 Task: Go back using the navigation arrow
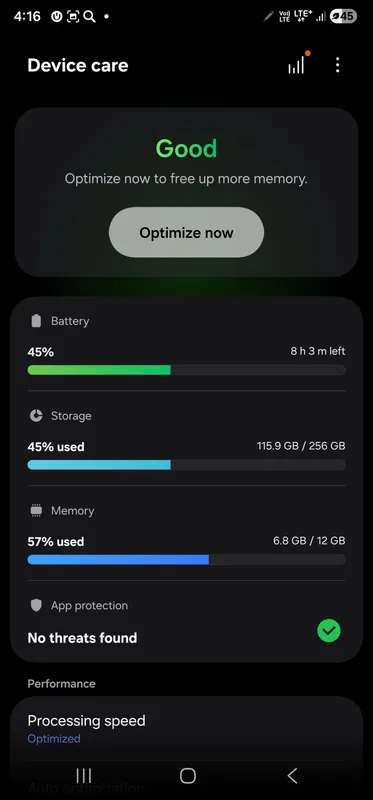pos(292,776)
